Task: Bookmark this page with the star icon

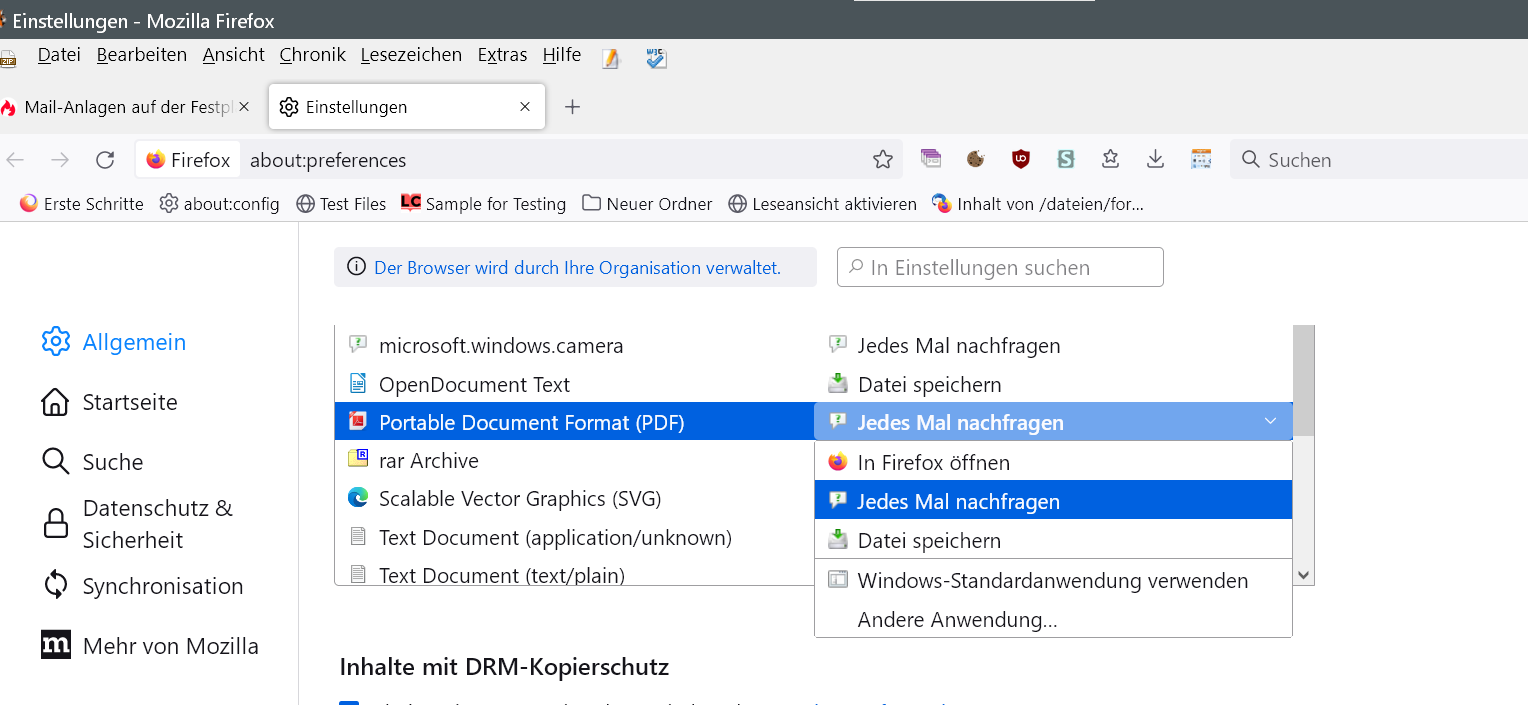Action: tap(882, 160)
